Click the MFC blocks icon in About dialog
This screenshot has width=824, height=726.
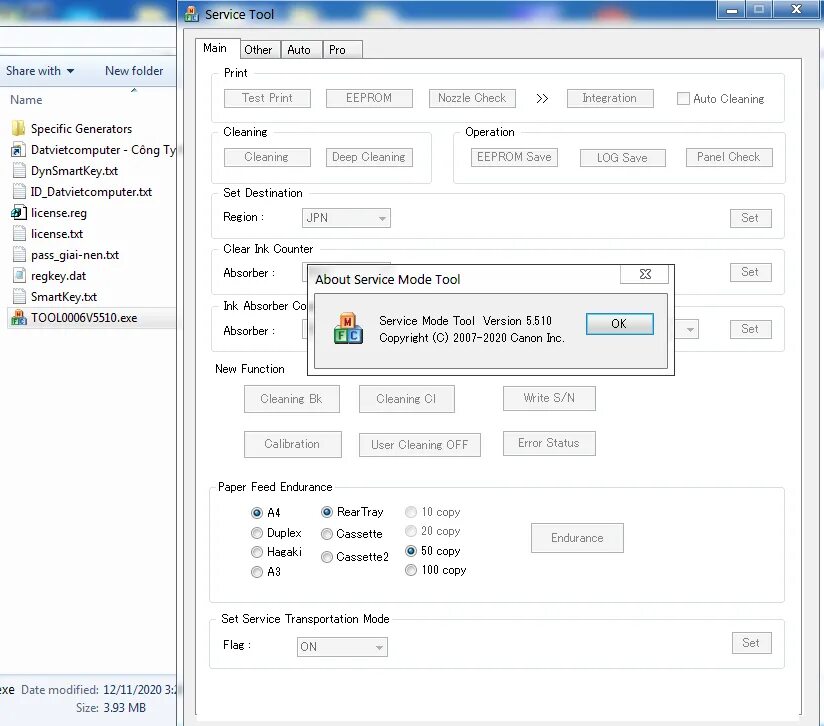[348, 328]
